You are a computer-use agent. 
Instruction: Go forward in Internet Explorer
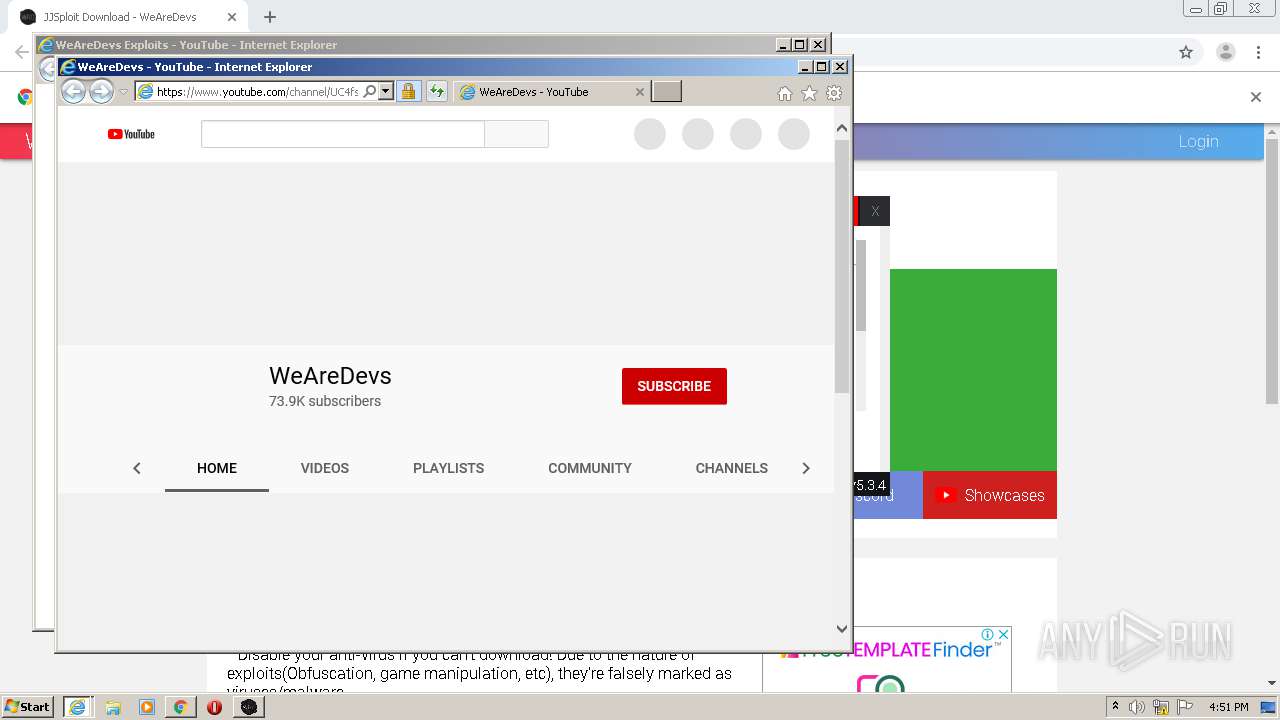(101, 91)
